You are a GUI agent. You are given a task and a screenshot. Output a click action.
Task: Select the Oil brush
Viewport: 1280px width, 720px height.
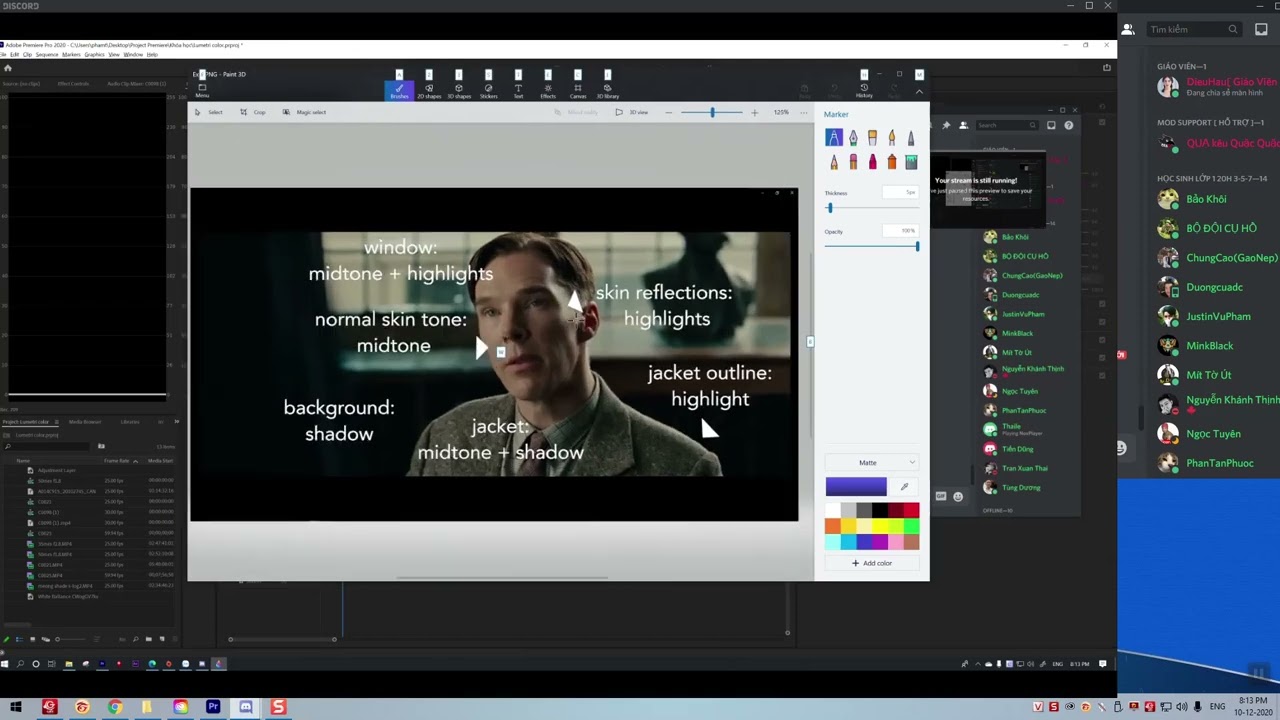872,138
